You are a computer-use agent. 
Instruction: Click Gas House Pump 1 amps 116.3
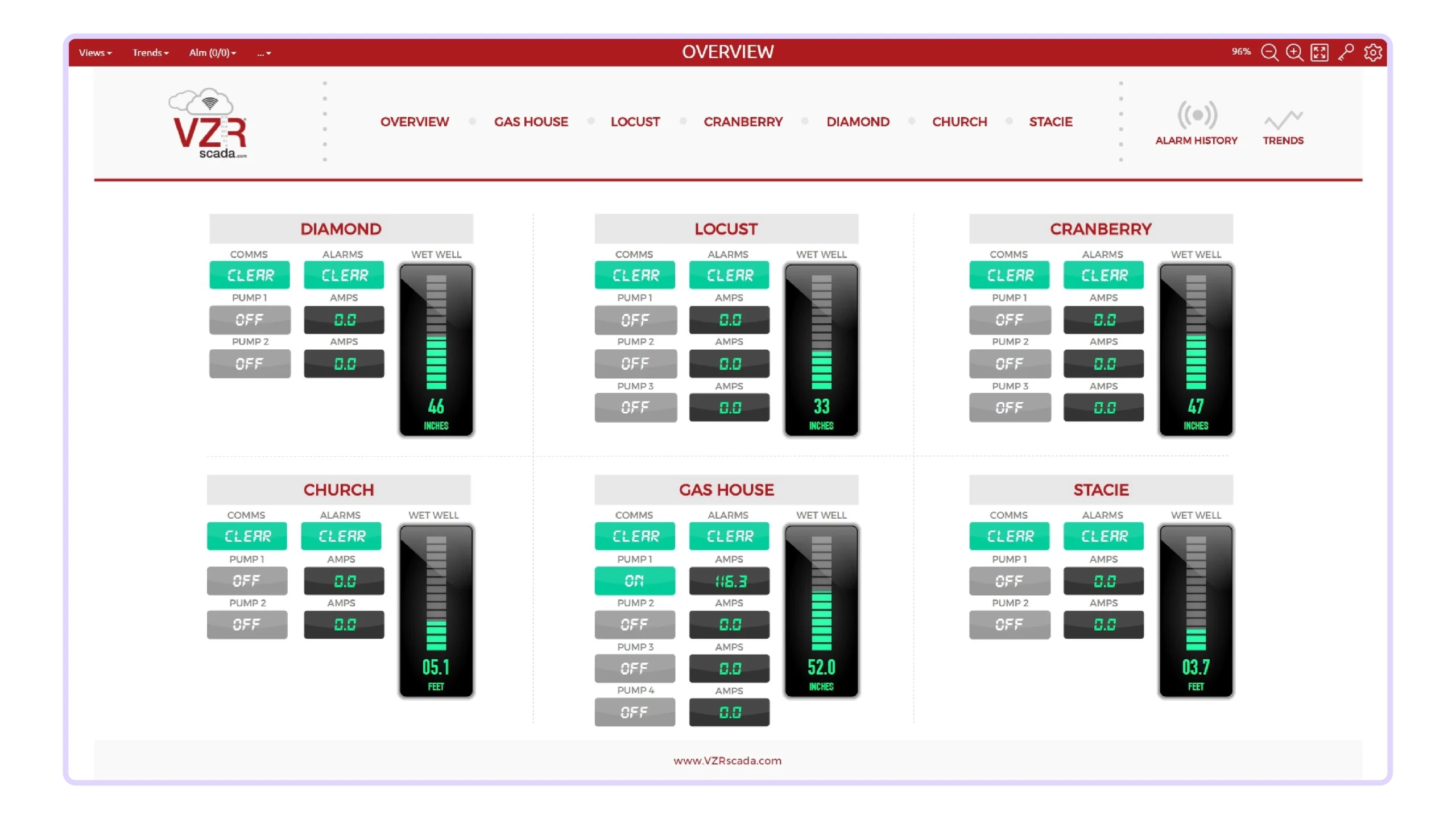coord(729,581)
